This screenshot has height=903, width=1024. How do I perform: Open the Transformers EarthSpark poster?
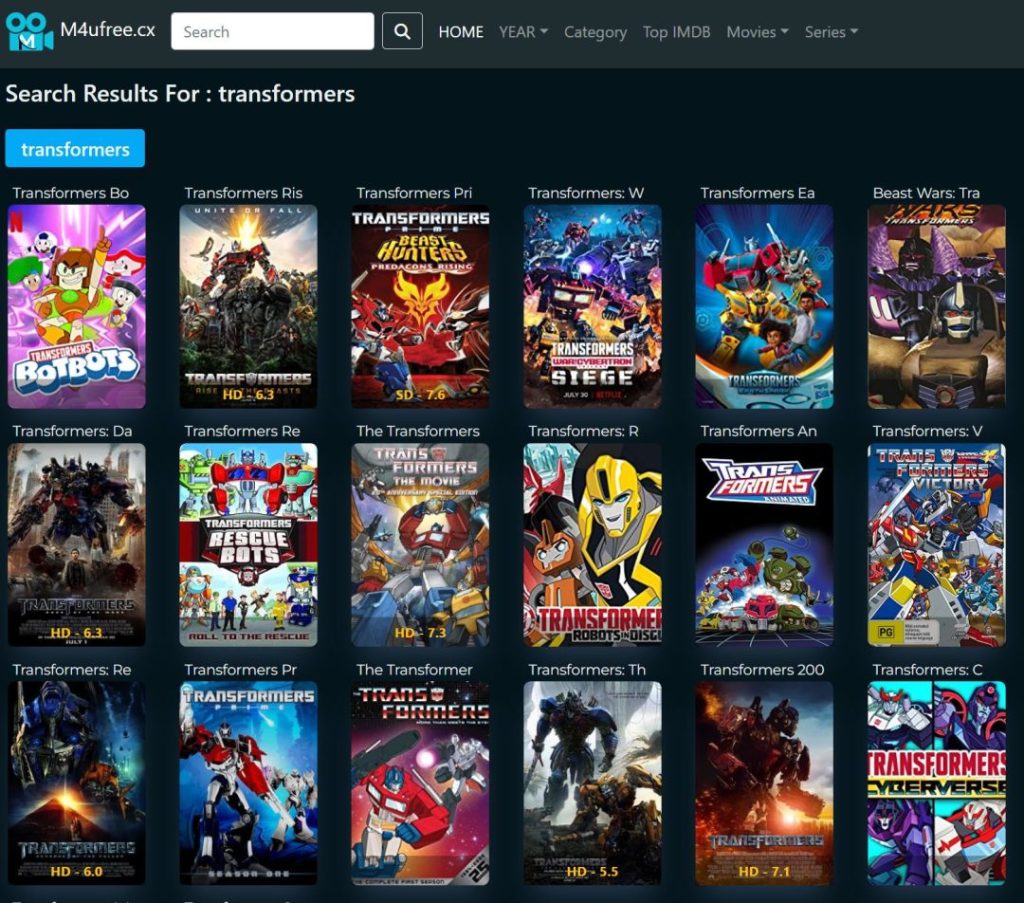764,307
